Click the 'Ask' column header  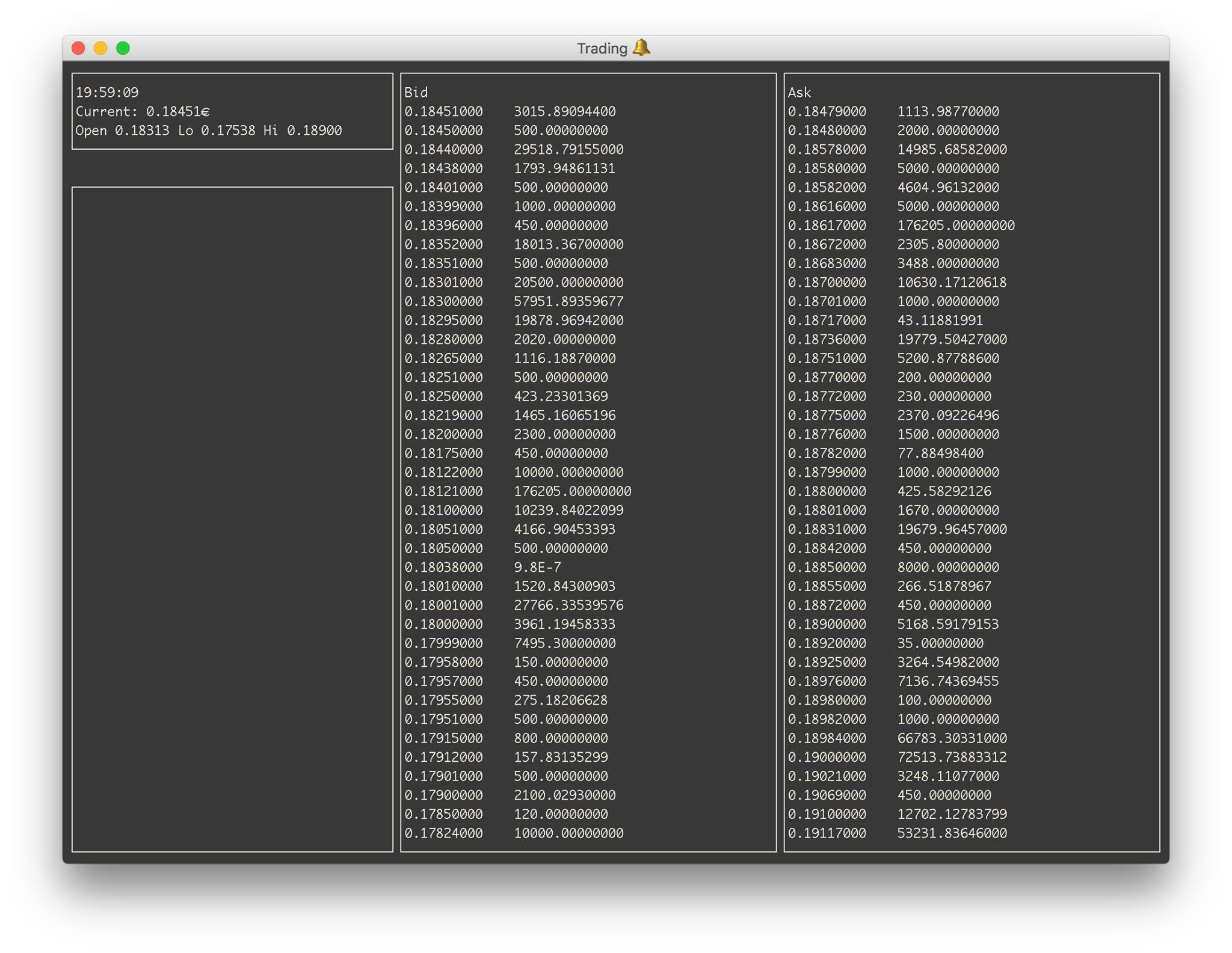799,93
